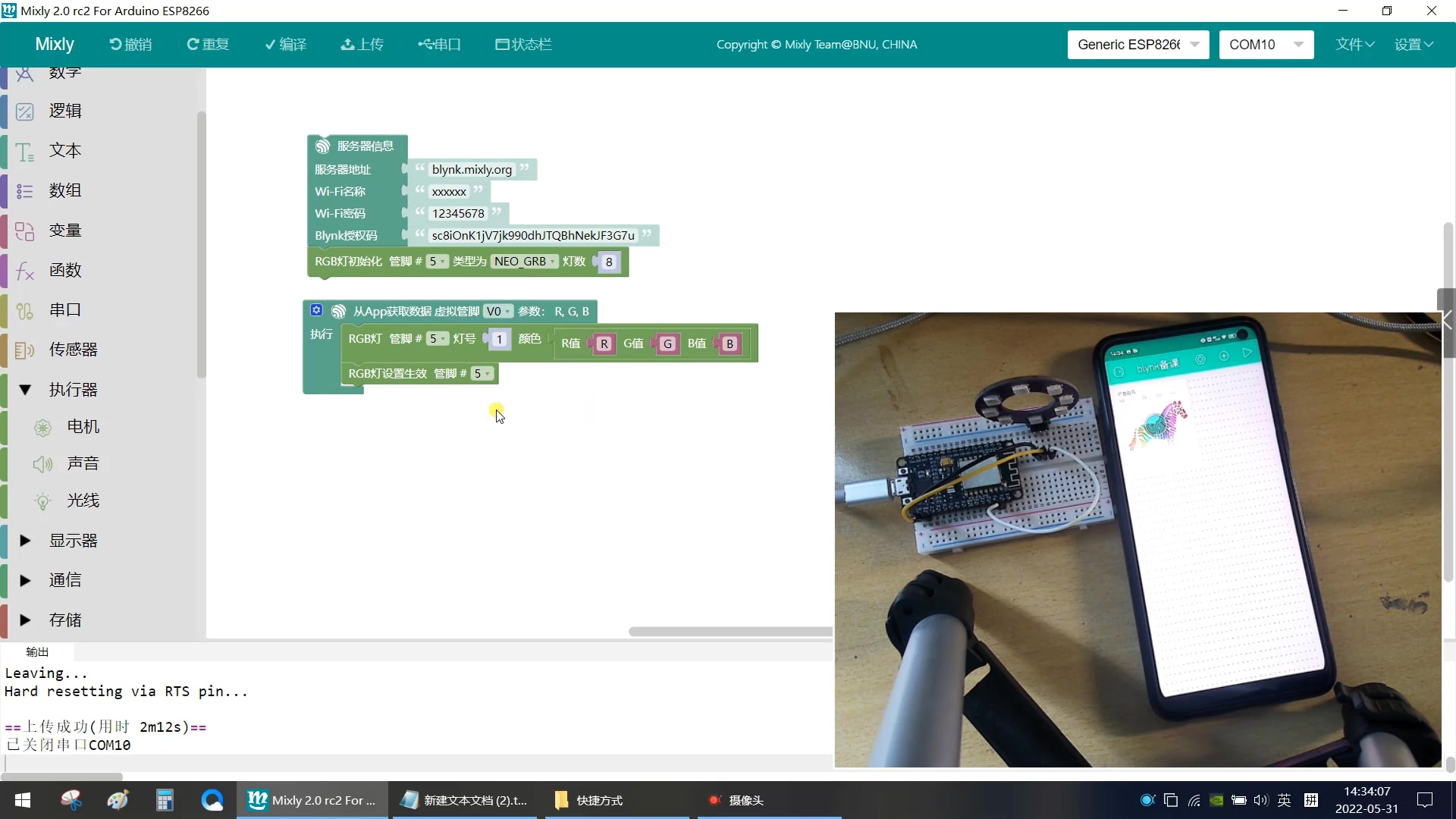1456x819 pixels.
Task: Expand the Communication (通信) category
Action: [x=24, y=580]
